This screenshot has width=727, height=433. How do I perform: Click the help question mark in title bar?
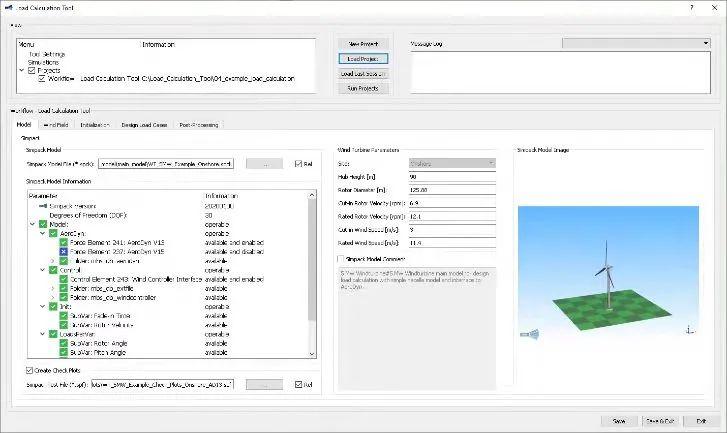pyautogui.click(x=692, y=7)
